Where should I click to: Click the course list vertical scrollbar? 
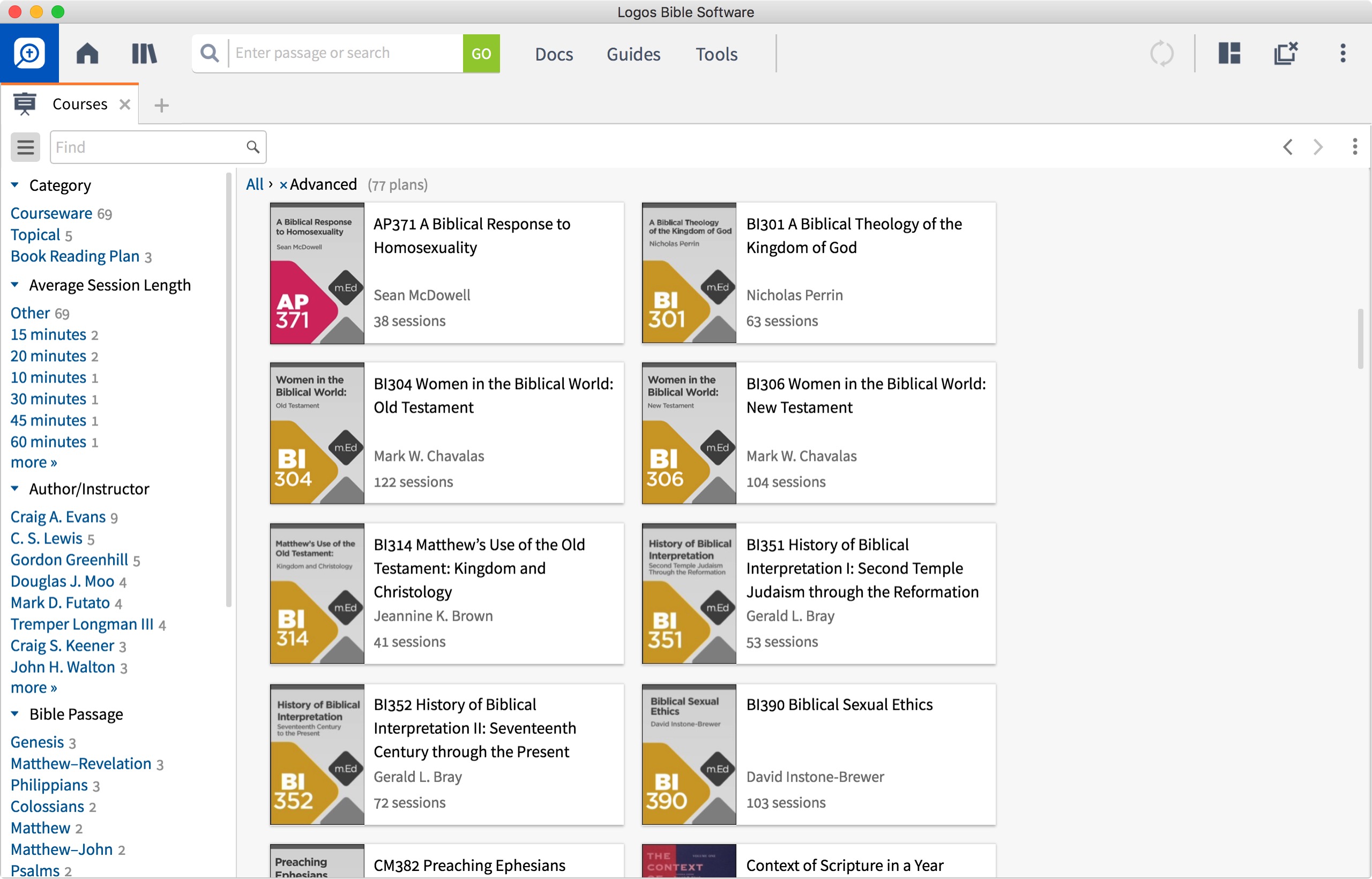(1361, 339)
